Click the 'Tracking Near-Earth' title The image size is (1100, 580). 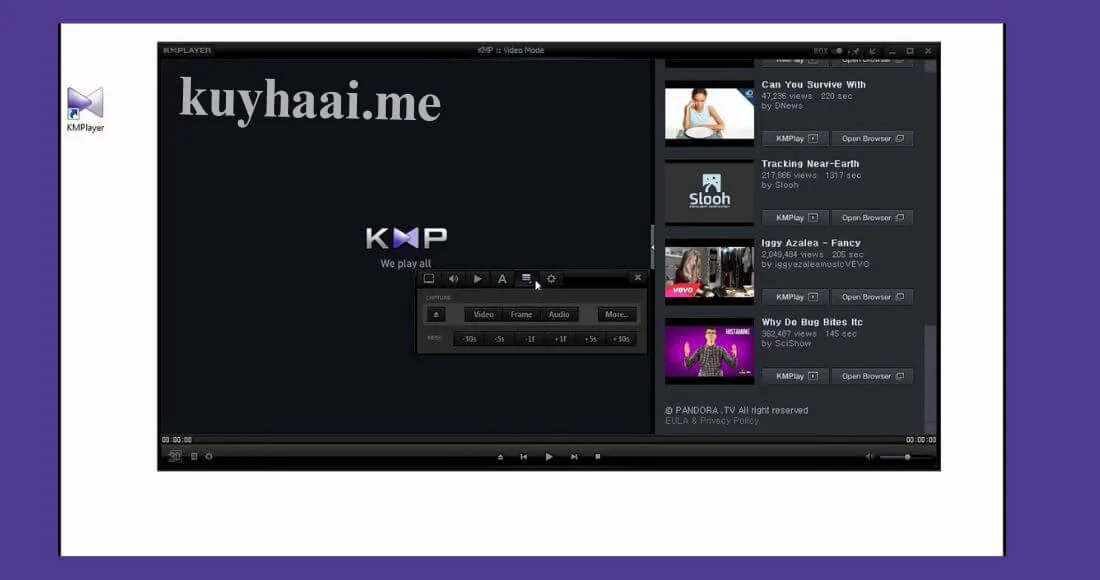pos(810,163)
